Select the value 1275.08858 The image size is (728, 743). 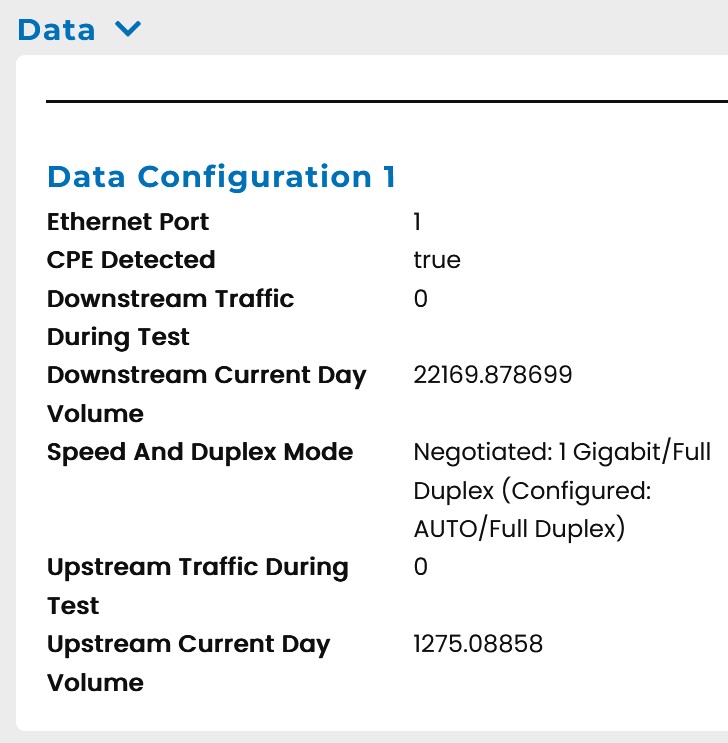[478, 644]
